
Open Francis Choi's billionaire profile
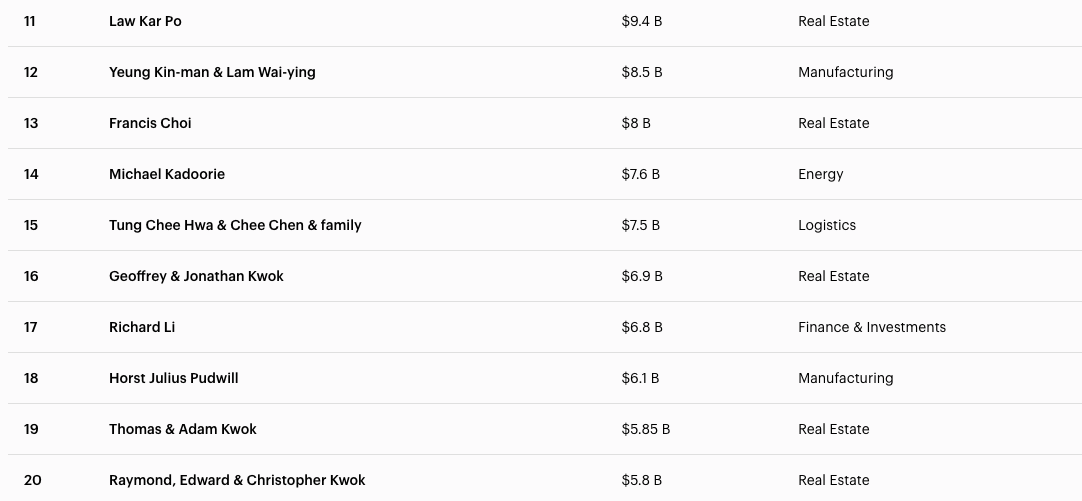pyautogui.click(x=150, y=123)
